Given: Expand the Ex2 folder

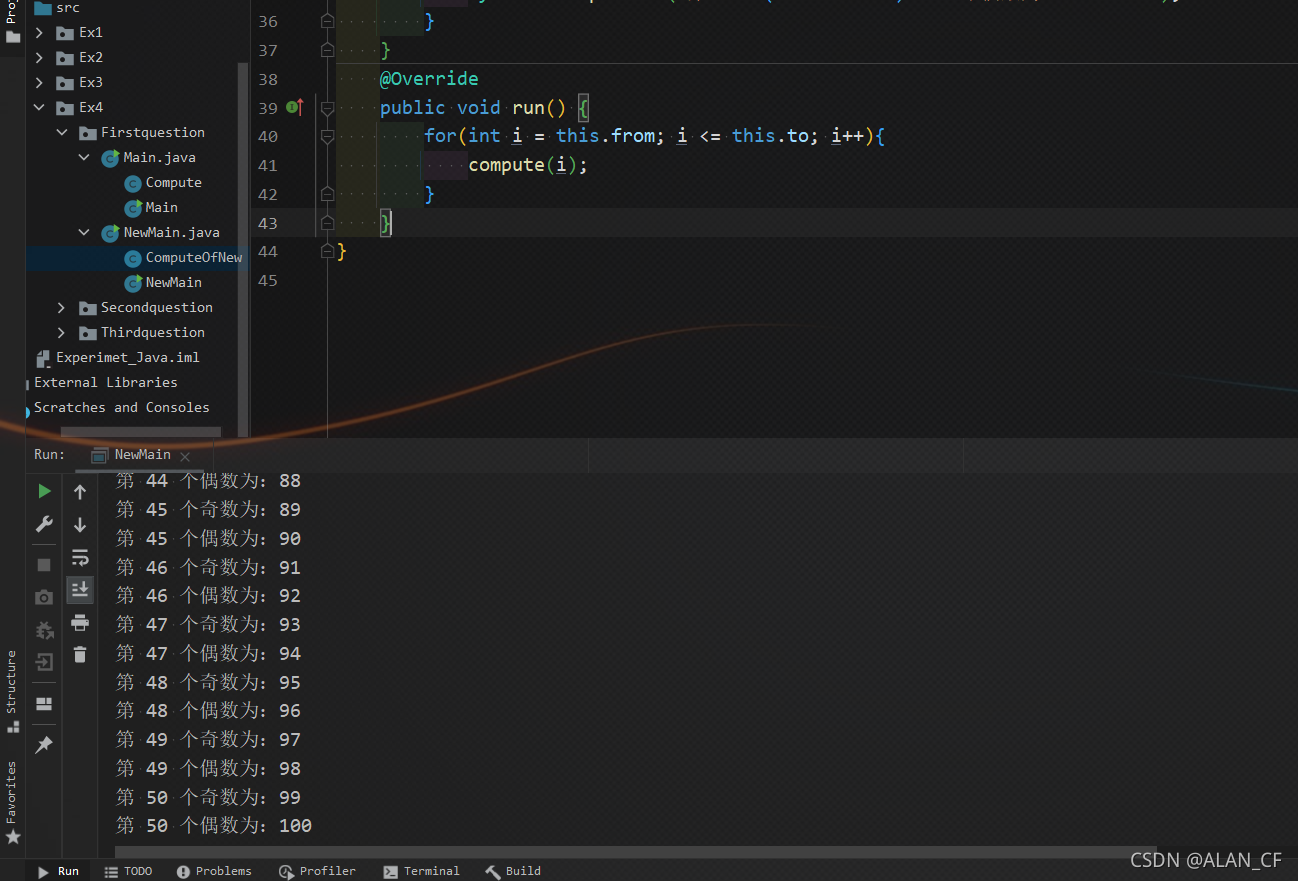Looking at the screenshot, I should 39,58.
